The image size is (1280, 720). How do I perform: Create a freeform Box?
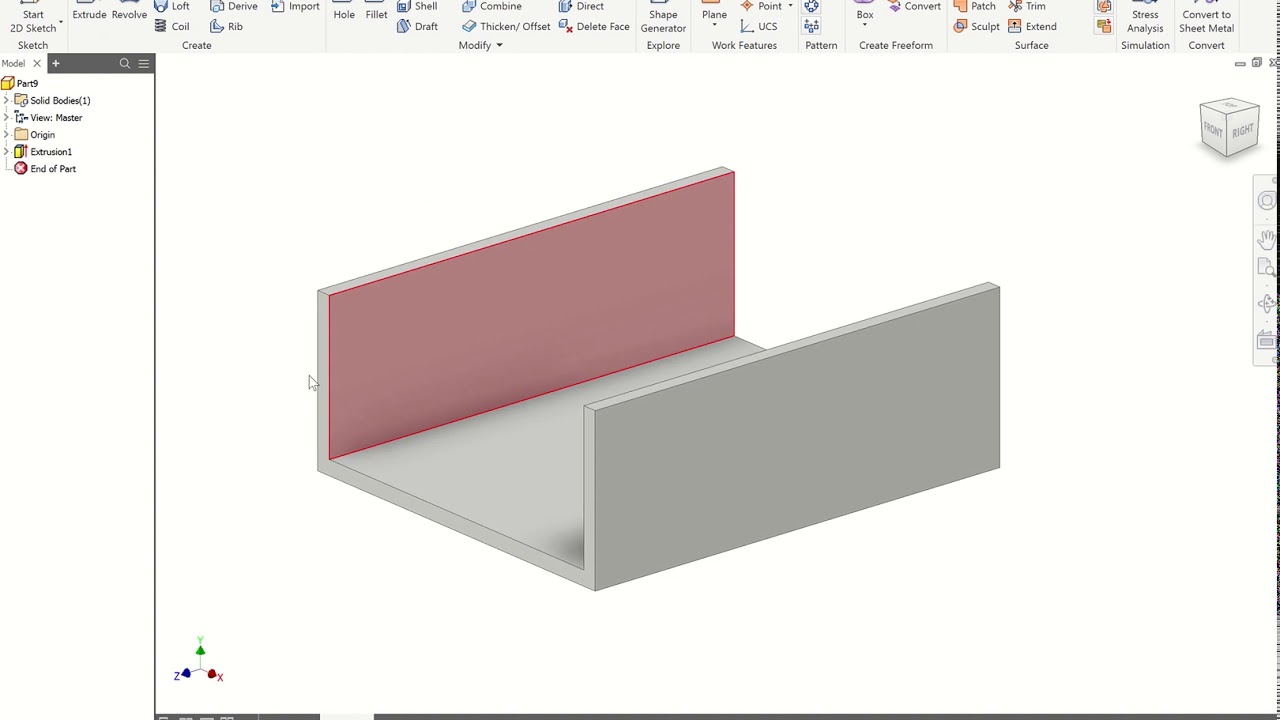(865, 10)
